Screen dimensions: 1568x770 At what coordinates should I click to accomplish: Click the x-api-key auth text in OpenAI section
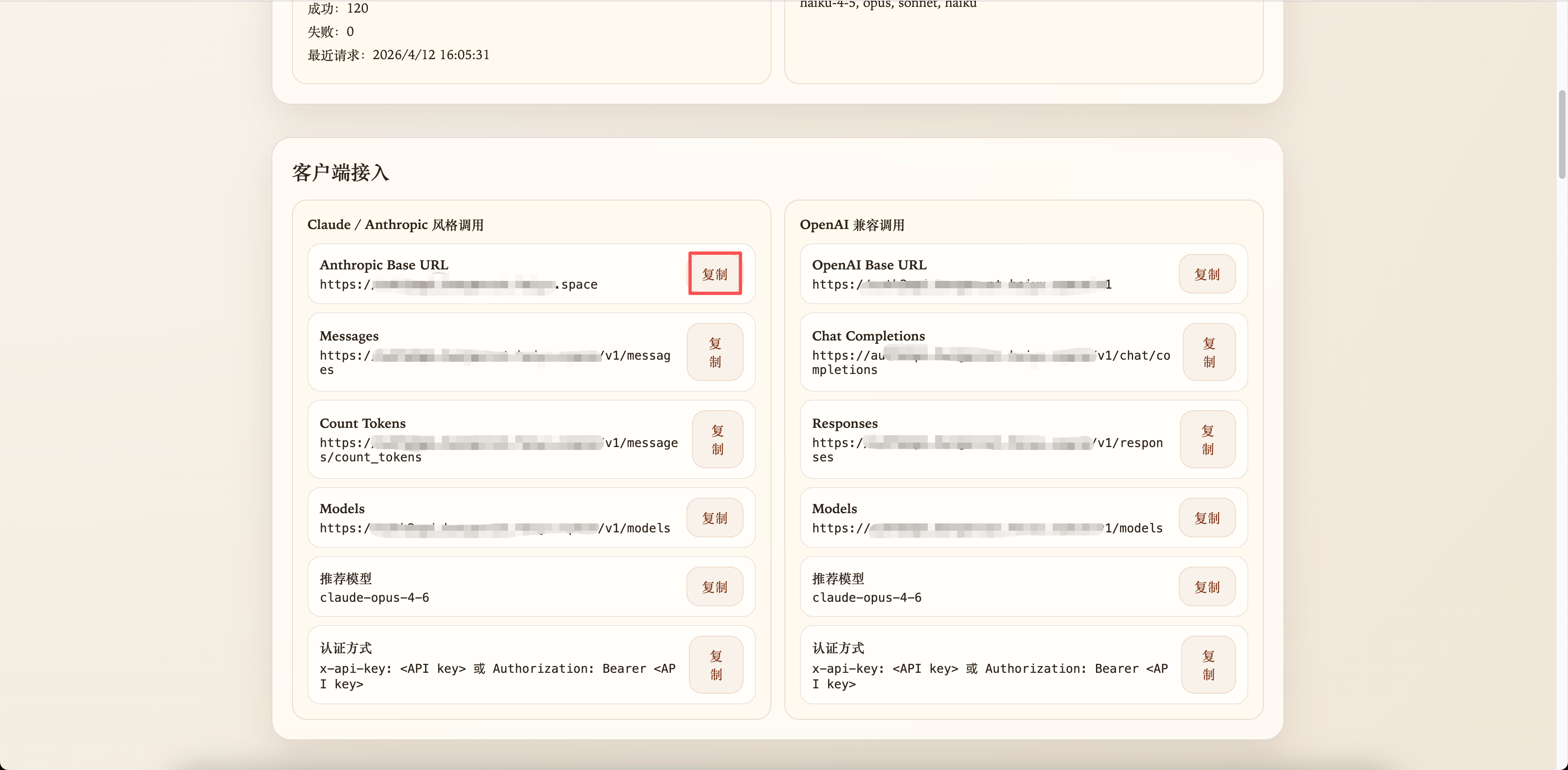click(990, 676)
